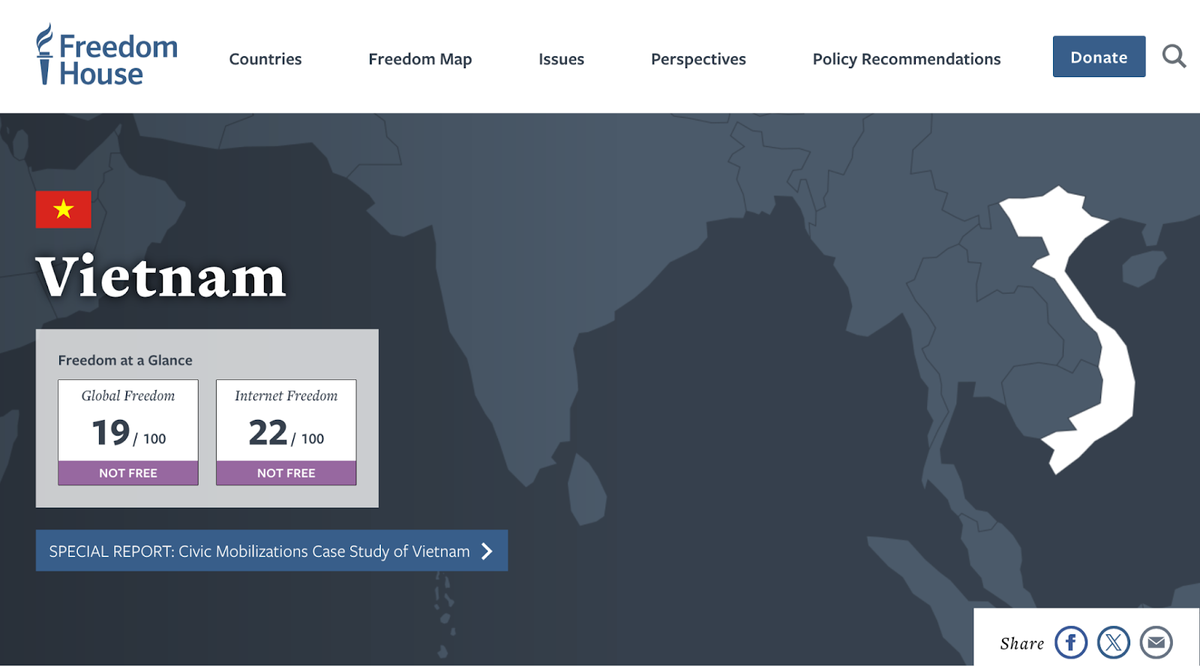Open the Issues menu
Viewport: 1200px width, 668px height.
[x=561, y=59]
